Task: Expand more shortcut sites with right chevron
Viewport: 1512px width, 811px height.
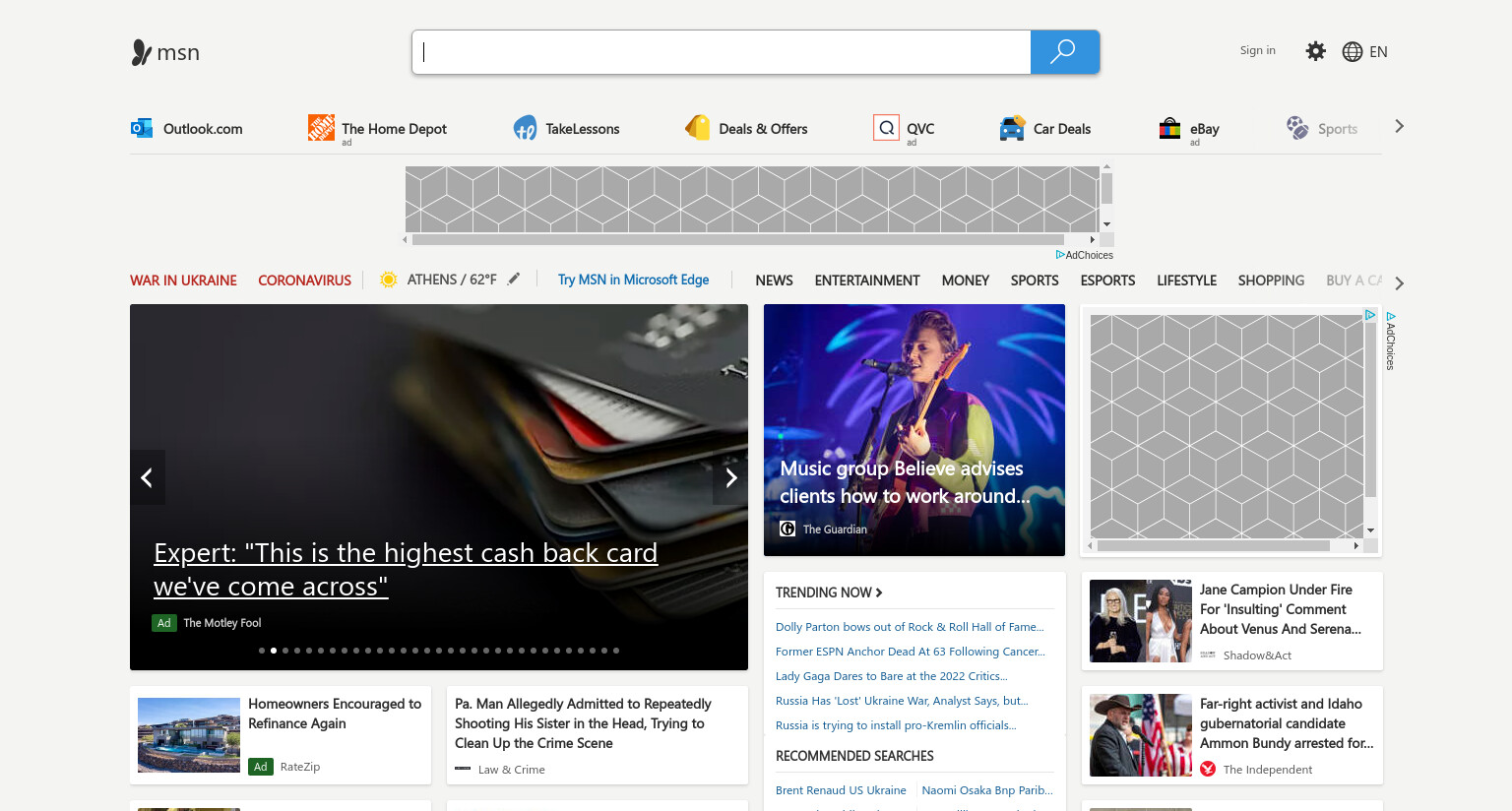Action: 1399,126
